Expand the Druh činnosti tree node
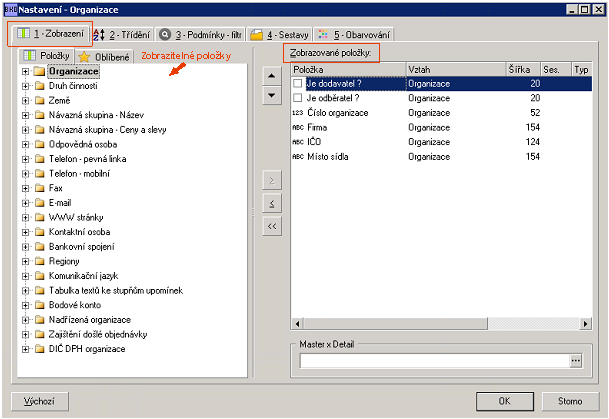The height and width of the screenshot is (419, 609). 25,86
